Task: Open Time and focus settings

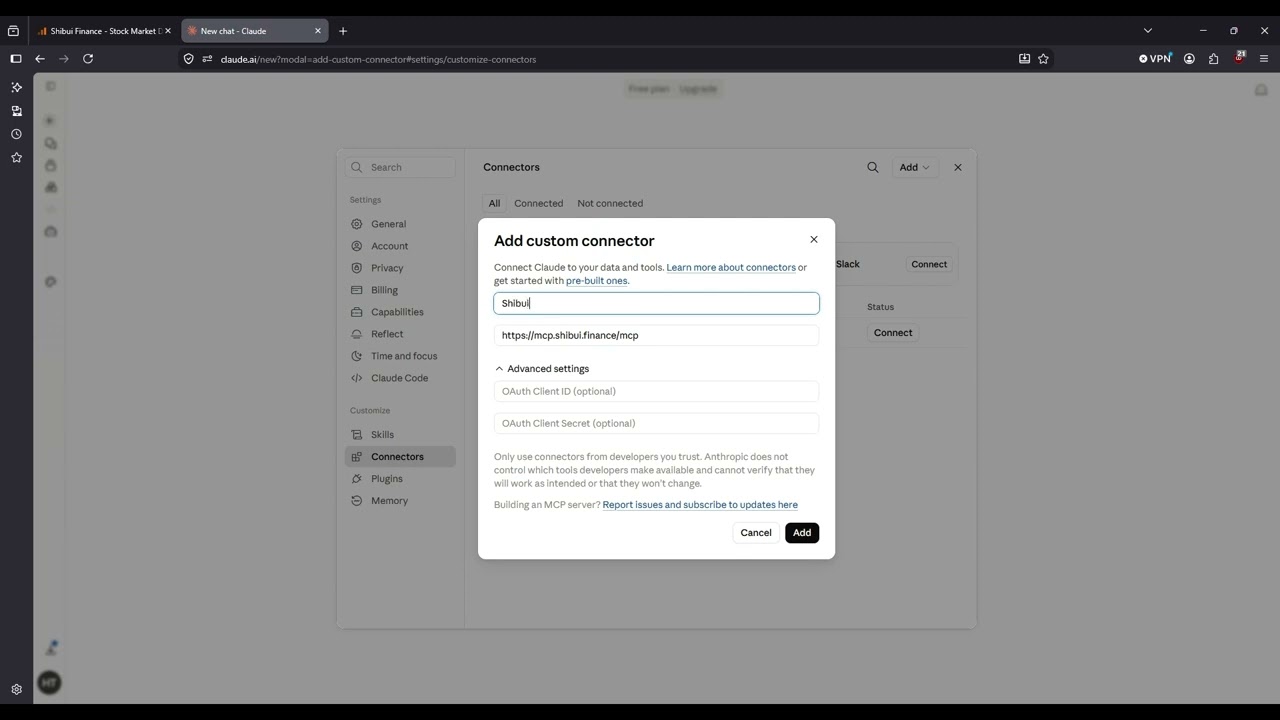Action: pyautogui.click(x=400, y=356)
